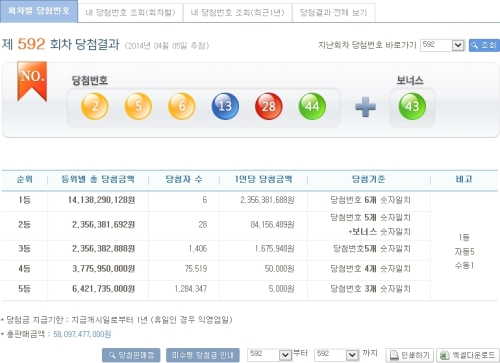Select the 회차별 당첨번호 tab
500x363 pixels.
point(39,11)
